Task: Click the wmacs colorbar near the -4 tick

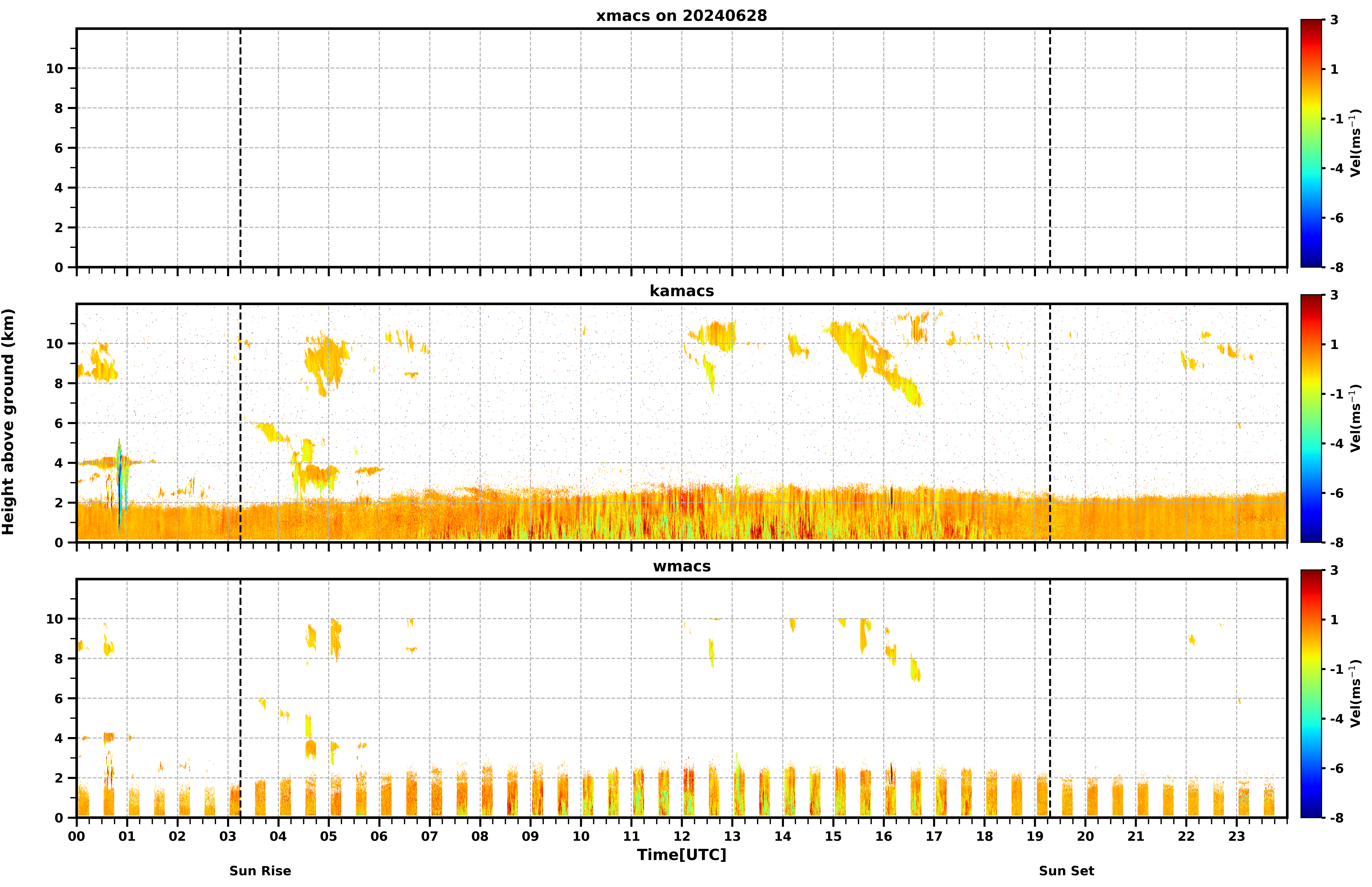Action: coord(1311,719)
